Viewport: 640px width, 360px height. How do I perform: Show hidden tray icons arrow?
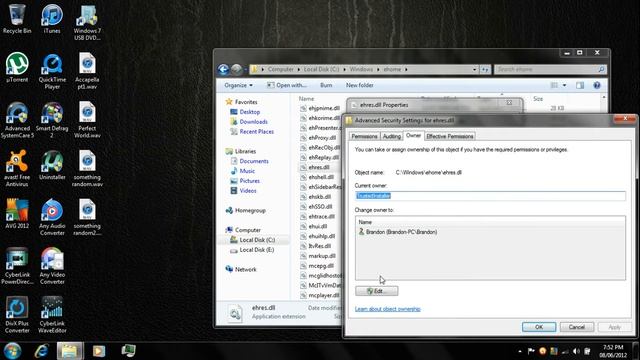pos(520,351)
